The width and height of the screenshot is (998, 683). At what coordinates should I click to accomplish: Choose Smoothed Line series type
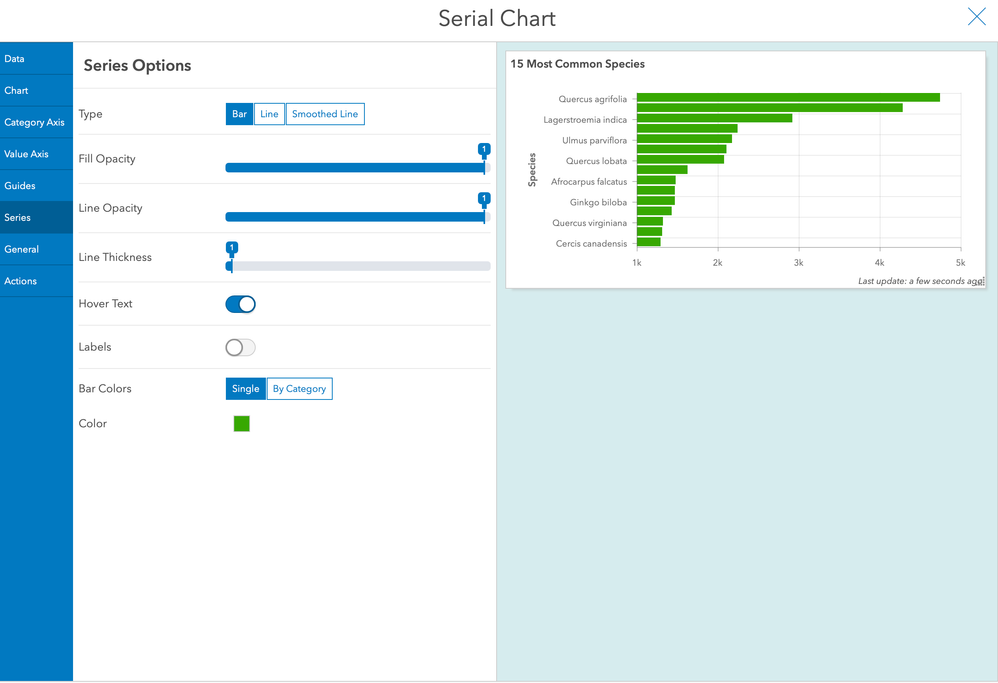(325, 114)
